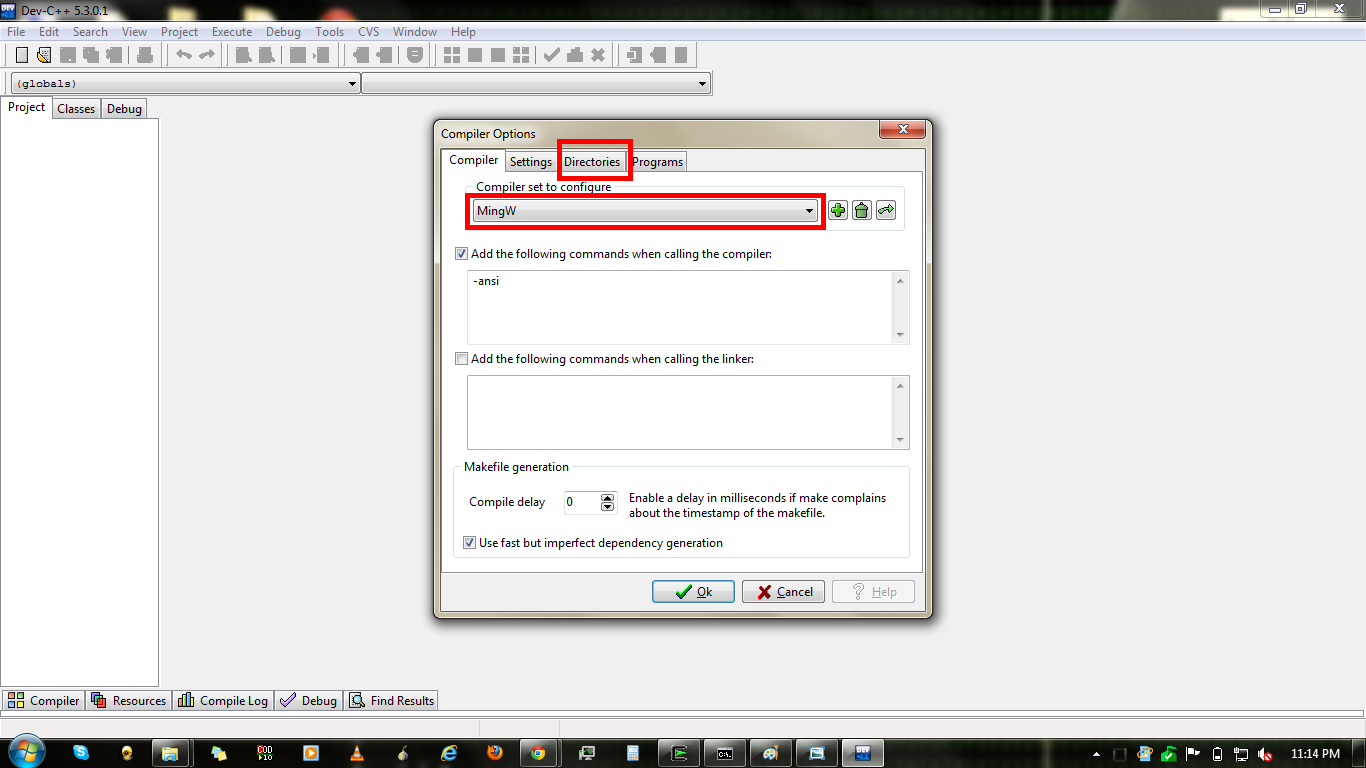Switch to the Classes side panel tab

point(76,109)
